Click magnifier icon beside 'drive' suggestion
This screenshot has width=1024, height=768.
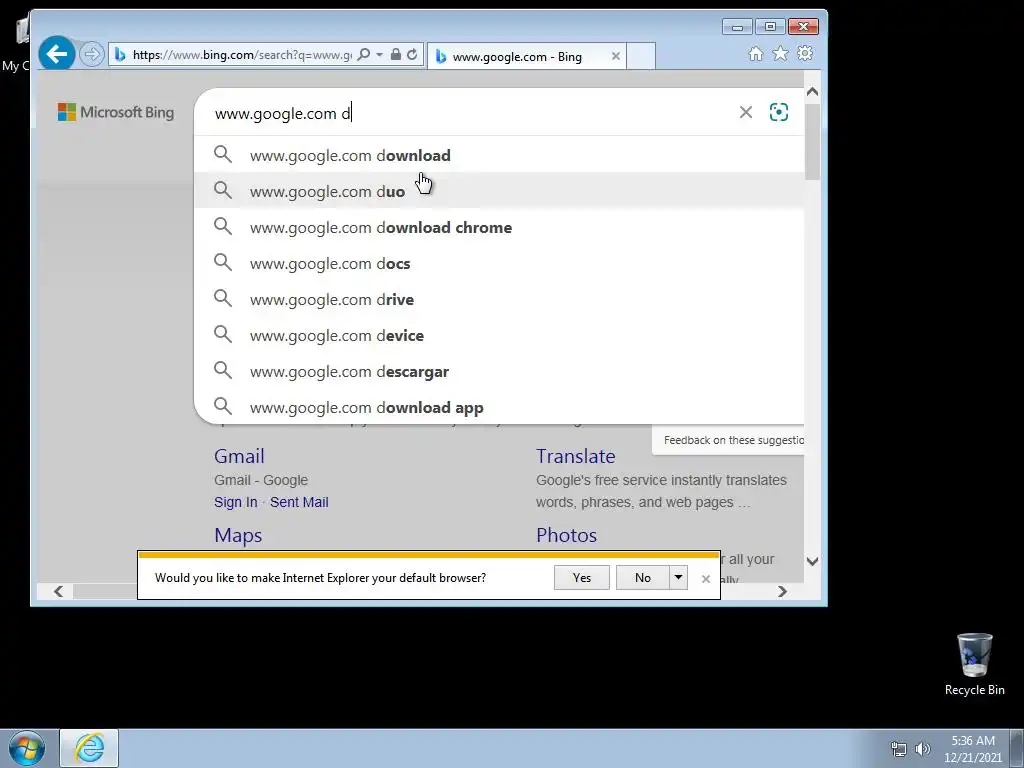[223, 298]
